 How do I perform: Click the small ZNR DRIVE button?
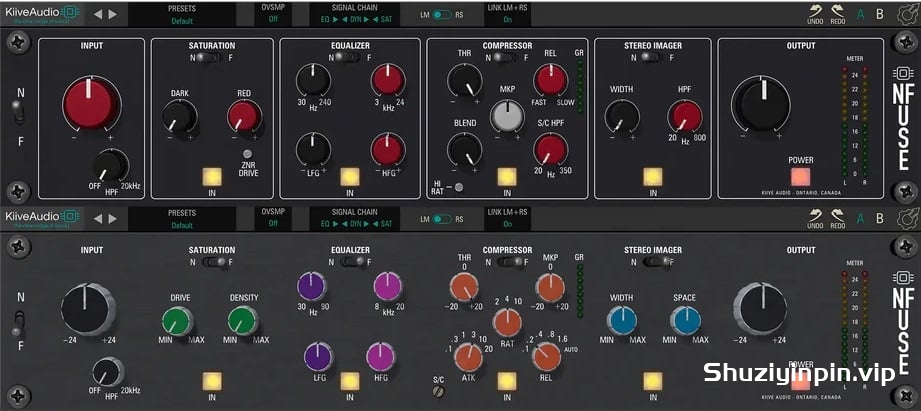tap(248, 154)
